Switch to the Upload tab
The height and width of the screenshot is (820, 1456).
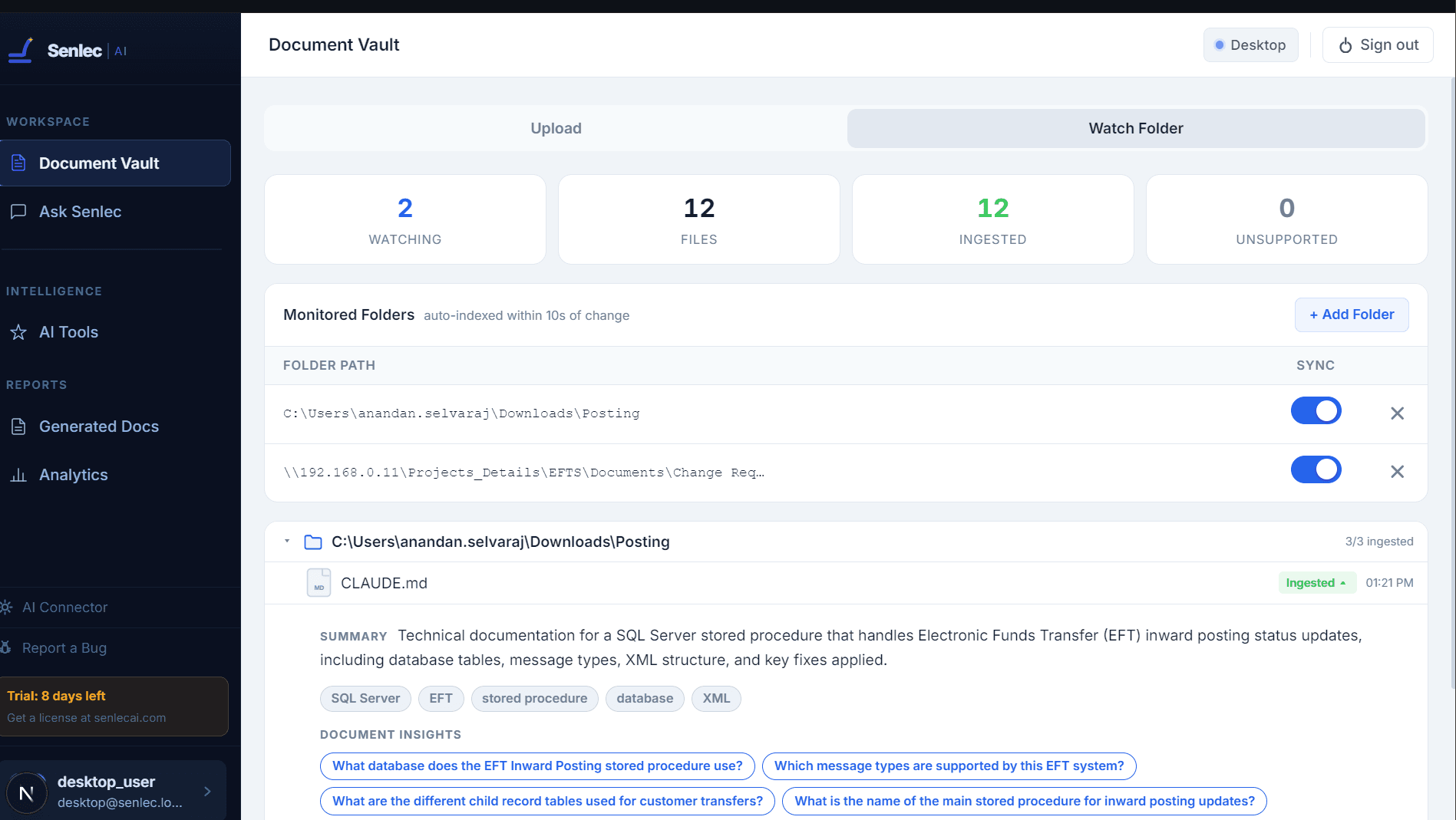556,128
